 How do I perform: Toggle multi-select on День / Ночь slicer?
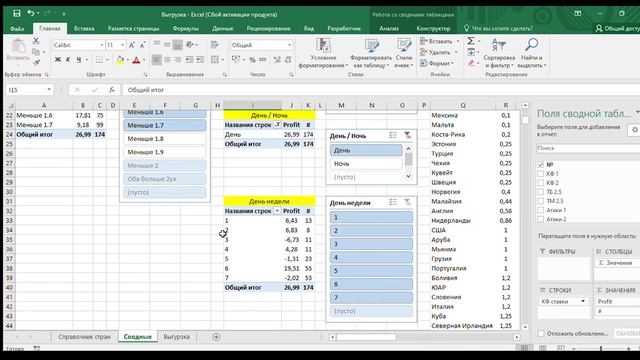coord(393,136)
